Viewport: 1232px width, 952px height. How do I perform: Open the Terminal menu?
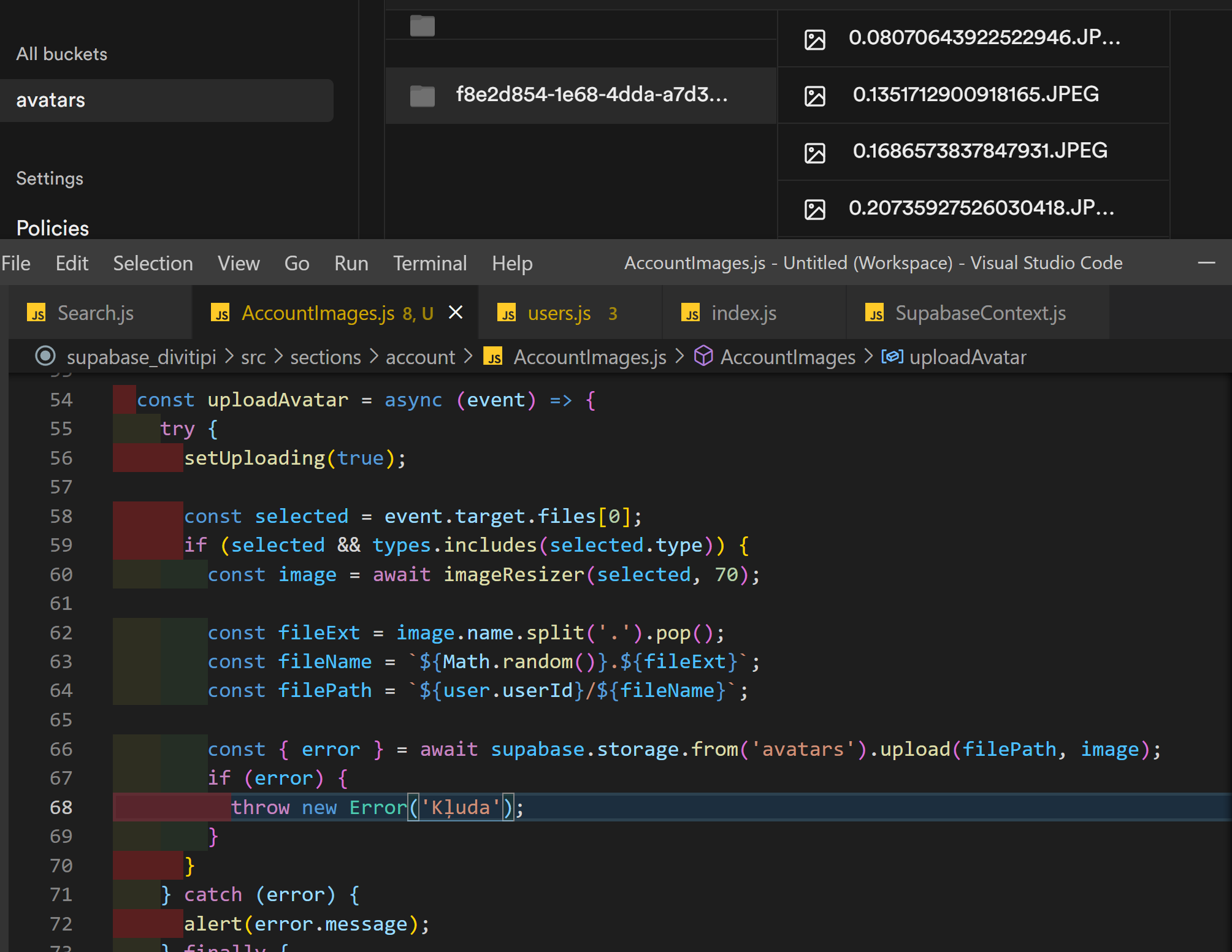click(x=429, y=264)
